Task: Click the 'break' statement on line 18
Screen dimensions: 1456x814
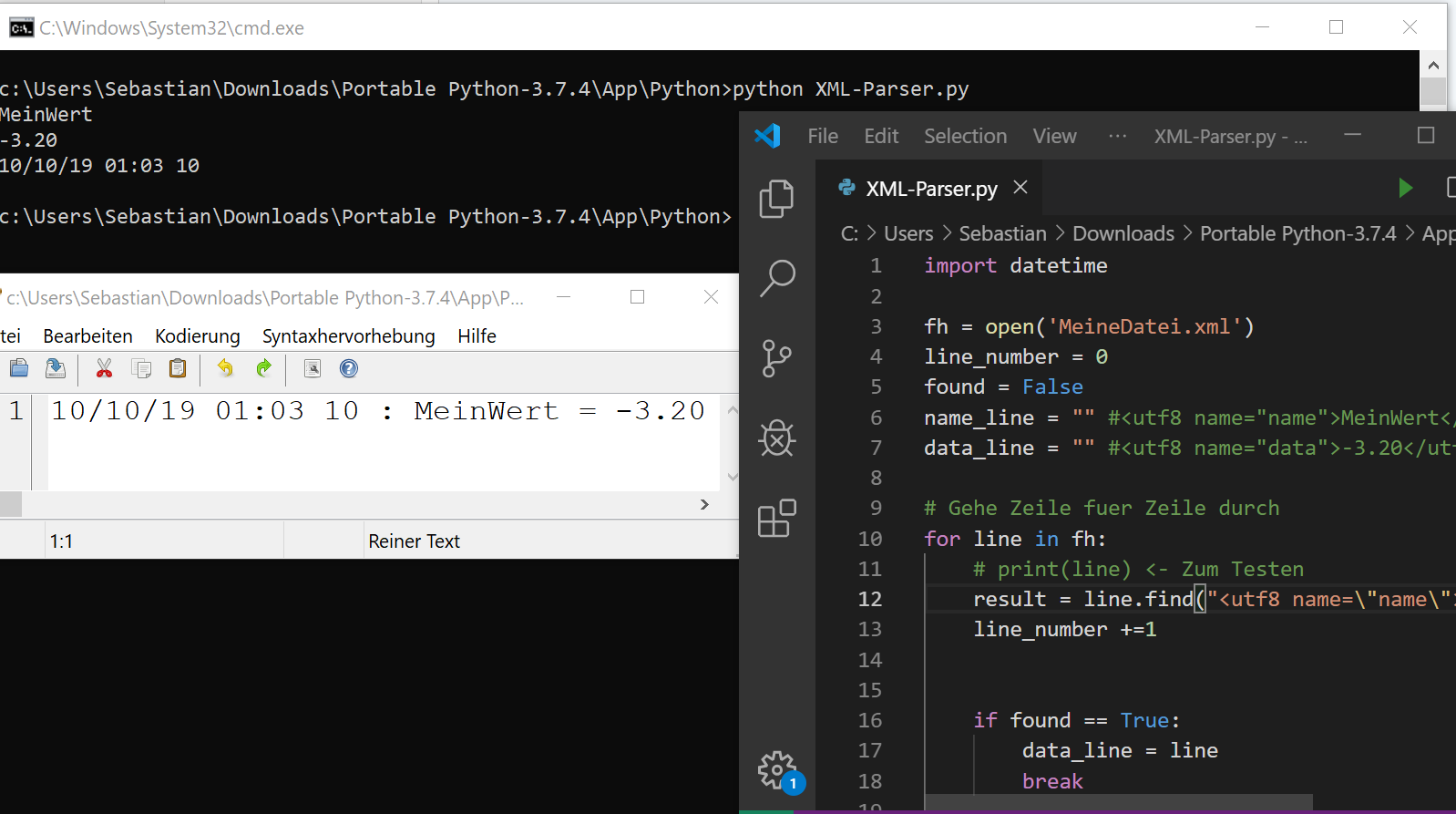Action: point(1052,781)
